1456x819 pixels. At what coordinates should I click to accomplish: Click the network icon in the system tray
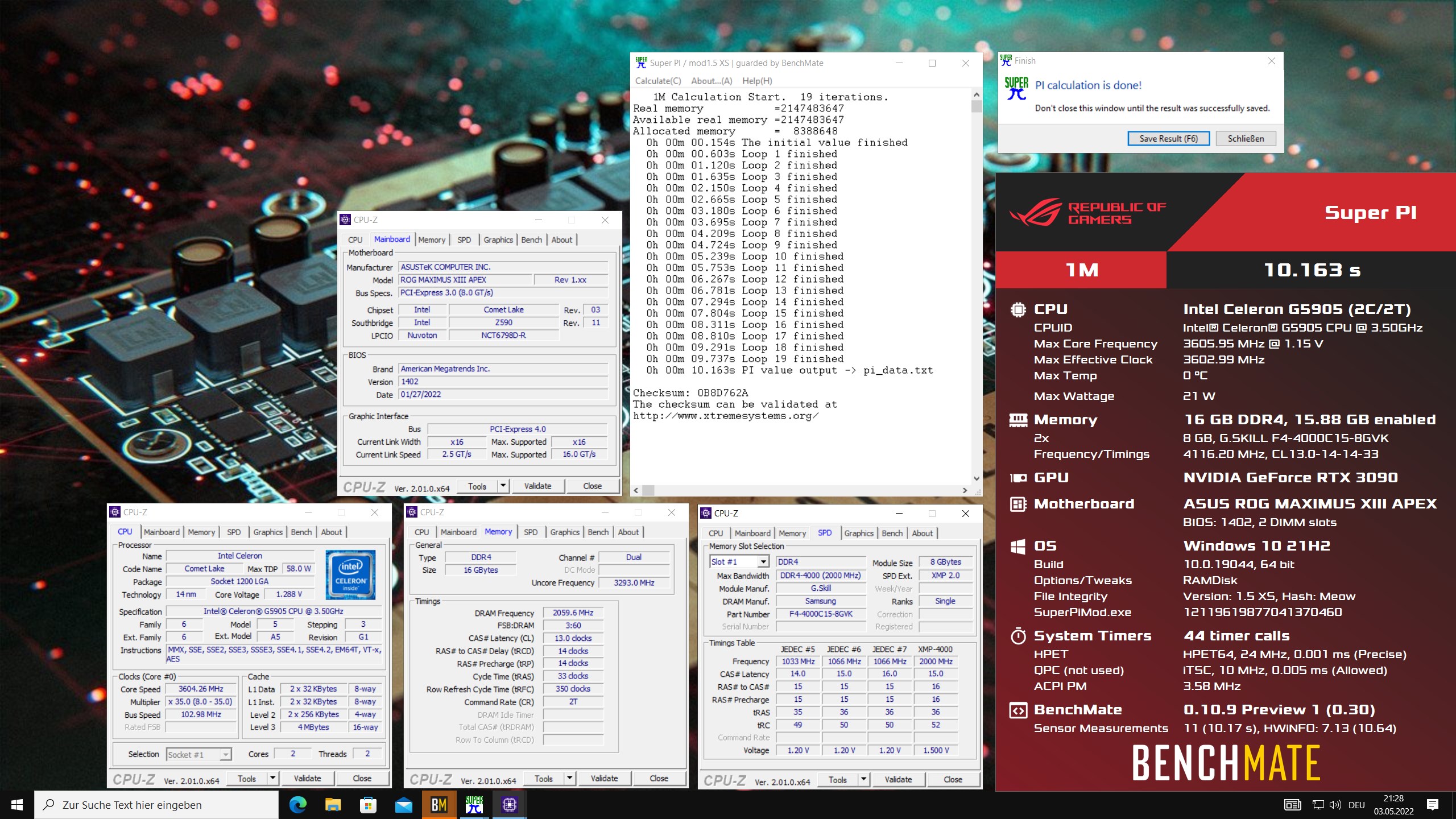(x=1318, y=805)
